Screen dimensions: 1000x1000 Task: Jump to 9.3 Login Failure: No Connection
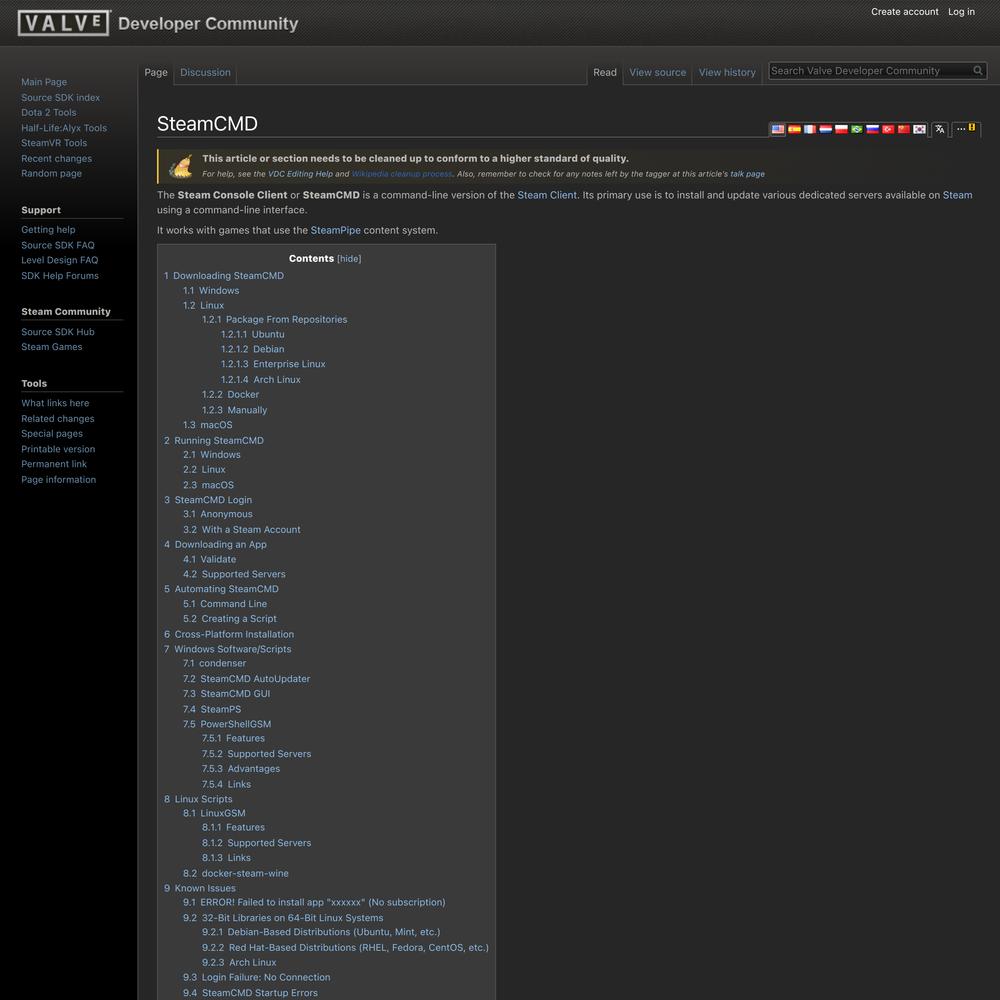256,978
